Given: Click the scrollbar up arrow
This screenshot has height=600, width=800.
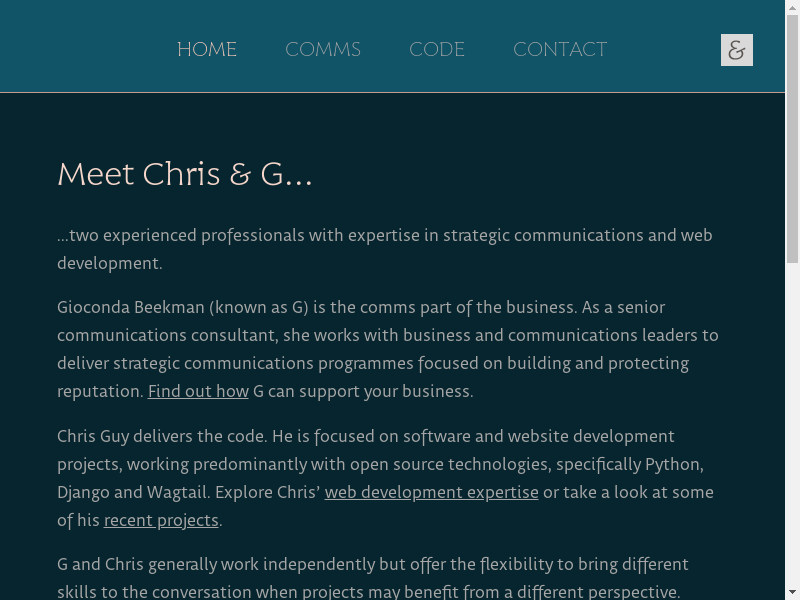Looking at the screenshot, I should (x=793, y=7).
